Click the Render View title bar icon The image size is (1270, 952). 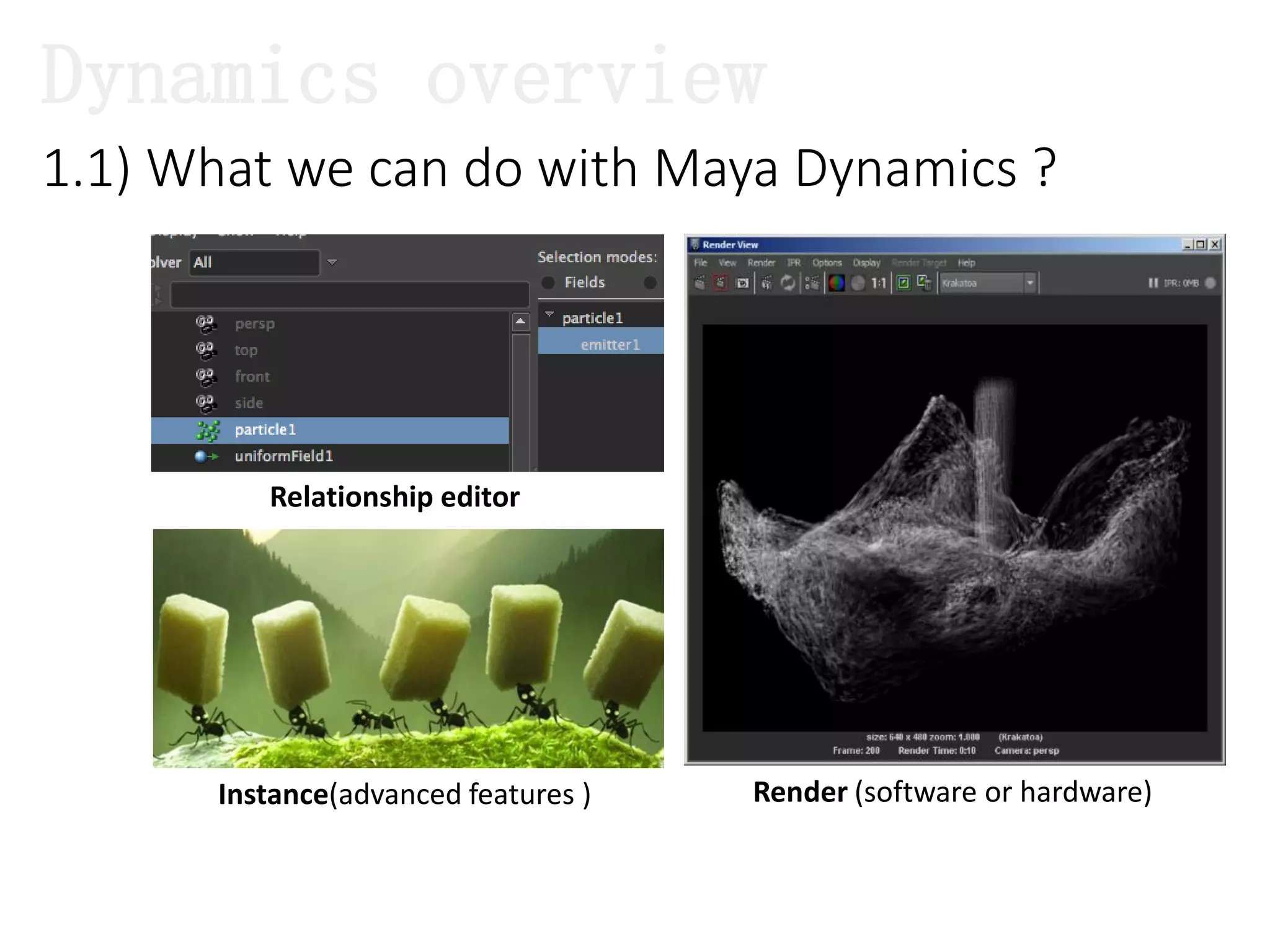[695, 244]
